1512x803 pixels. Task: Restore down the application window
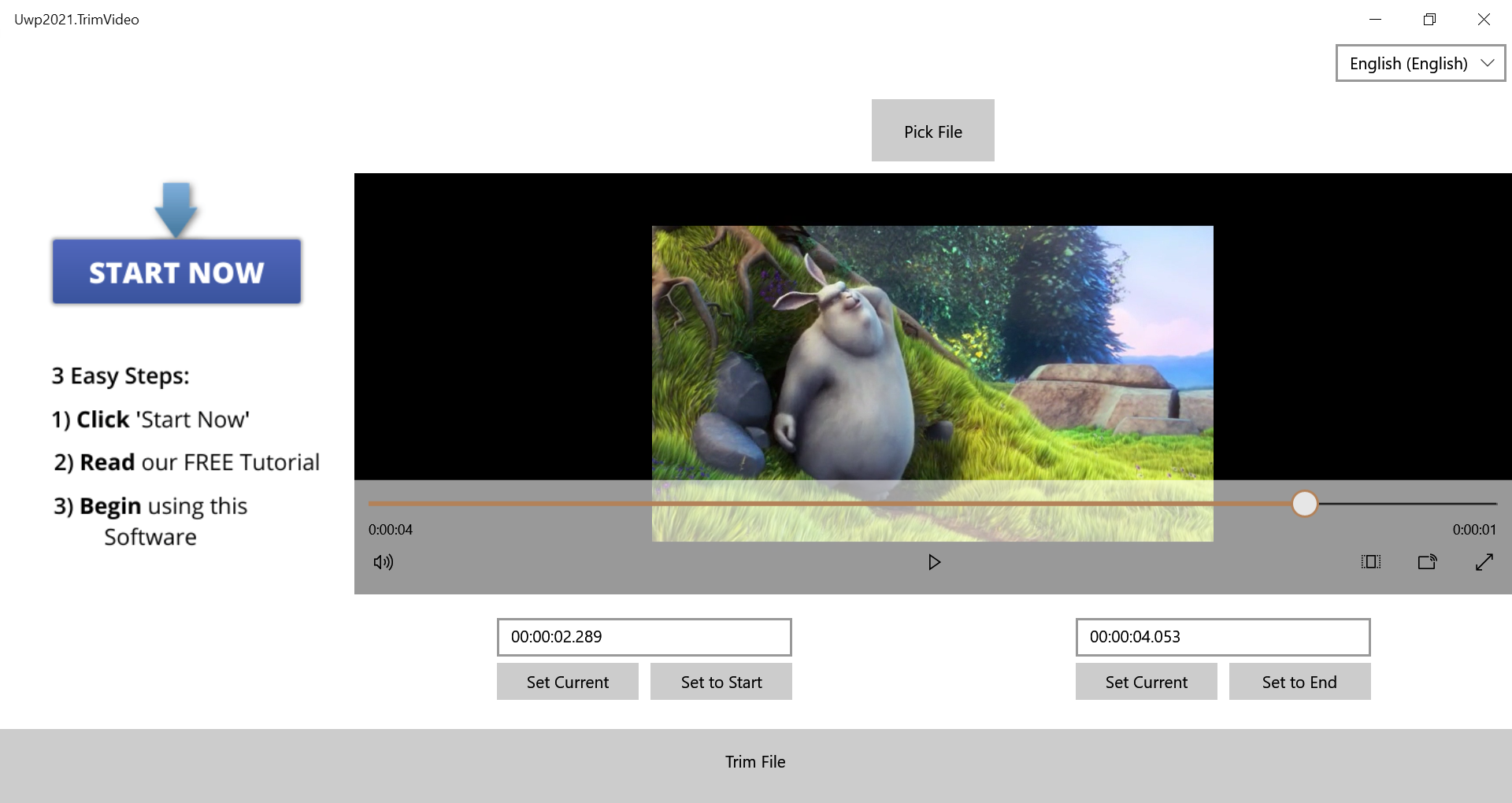coord(1429,20)
